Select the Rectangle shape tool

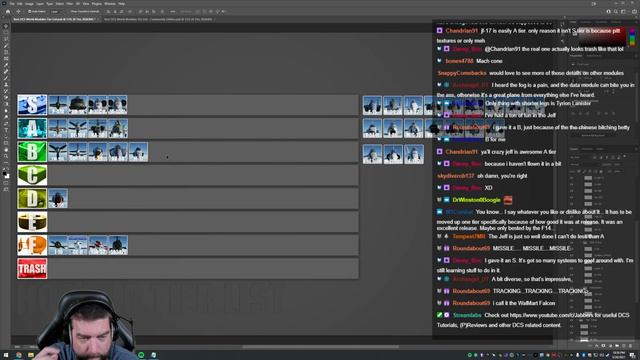(x=6, y=143)
